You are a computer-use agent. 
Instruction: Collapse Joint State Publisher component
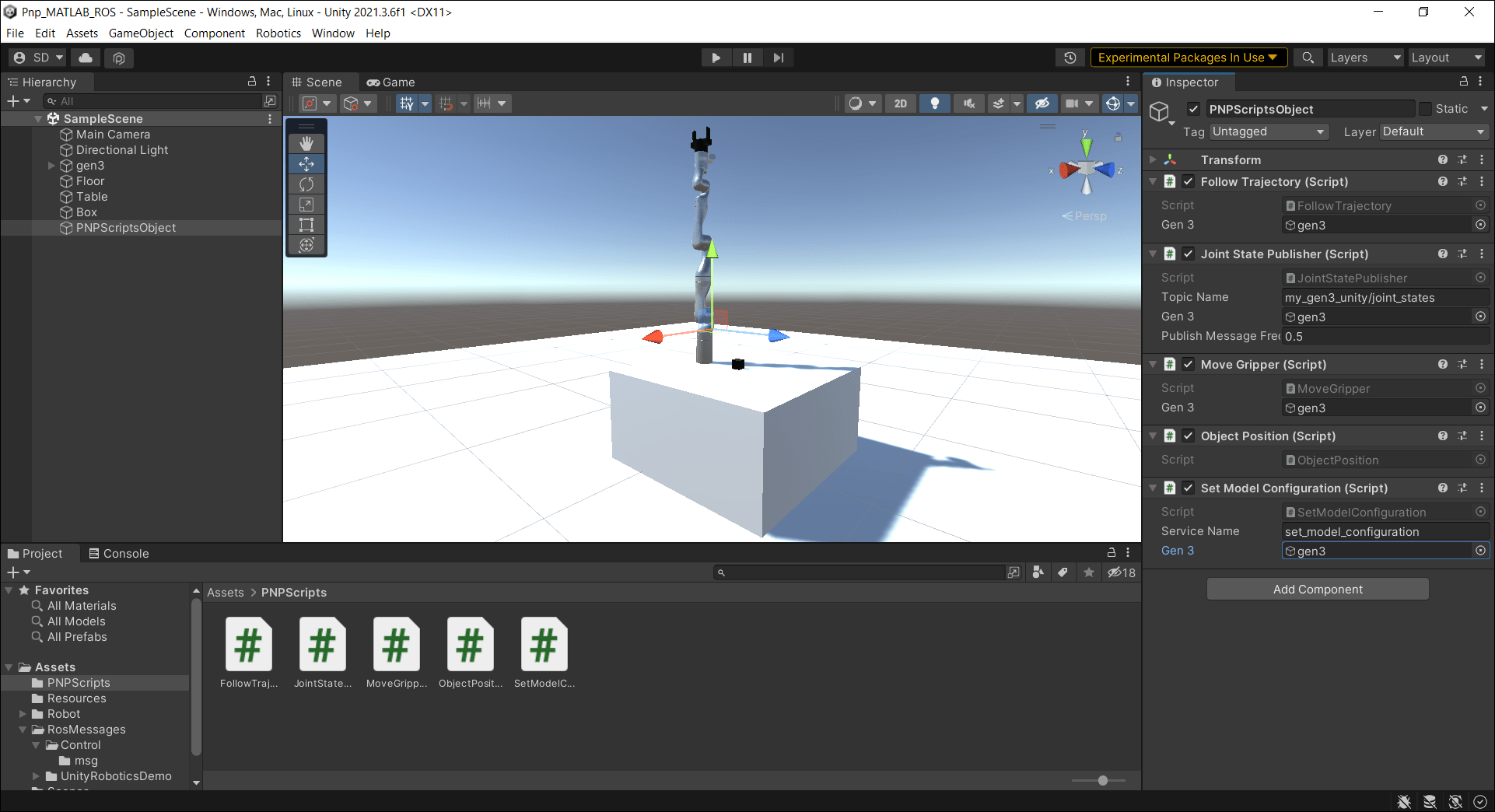tap(1153, 254)
